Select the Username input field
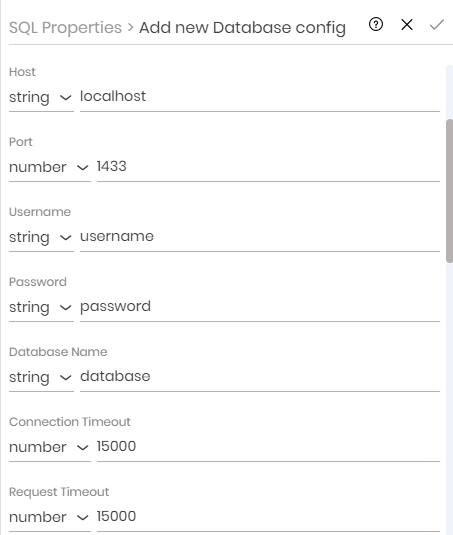453x535 pixels. 260,237
